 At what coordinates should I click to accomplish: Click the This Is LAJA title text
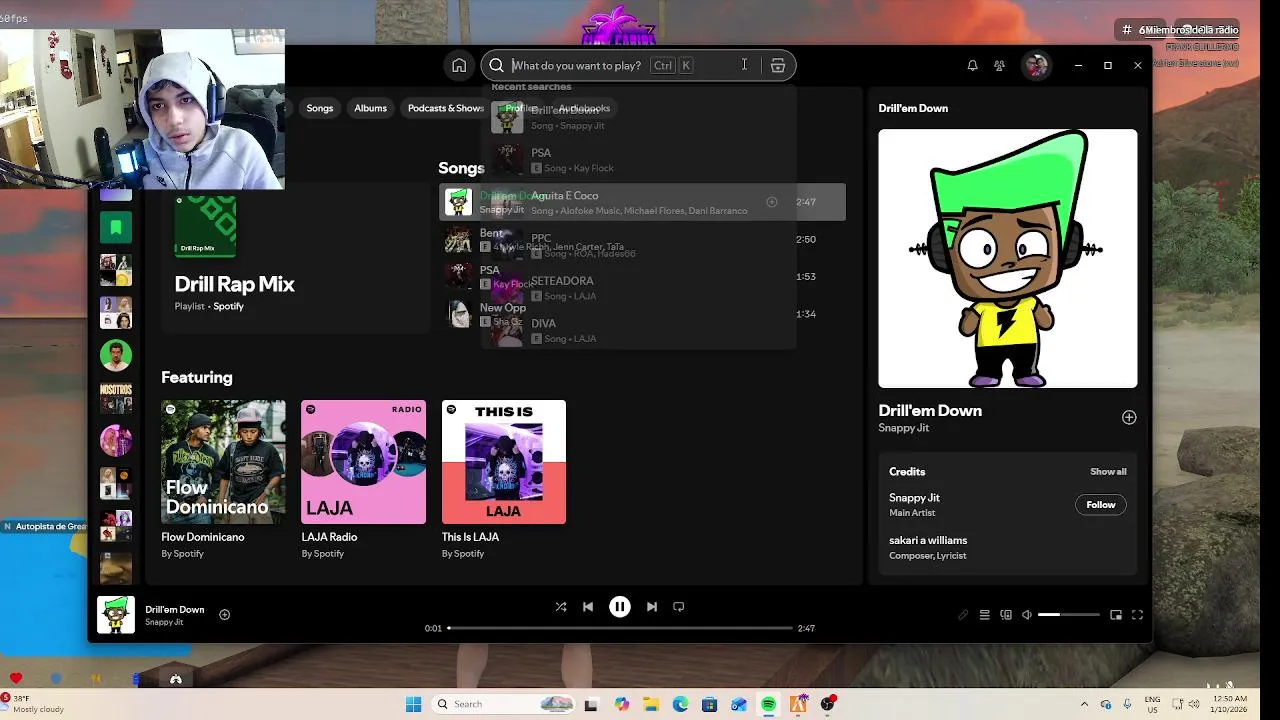tap(470, 537)
